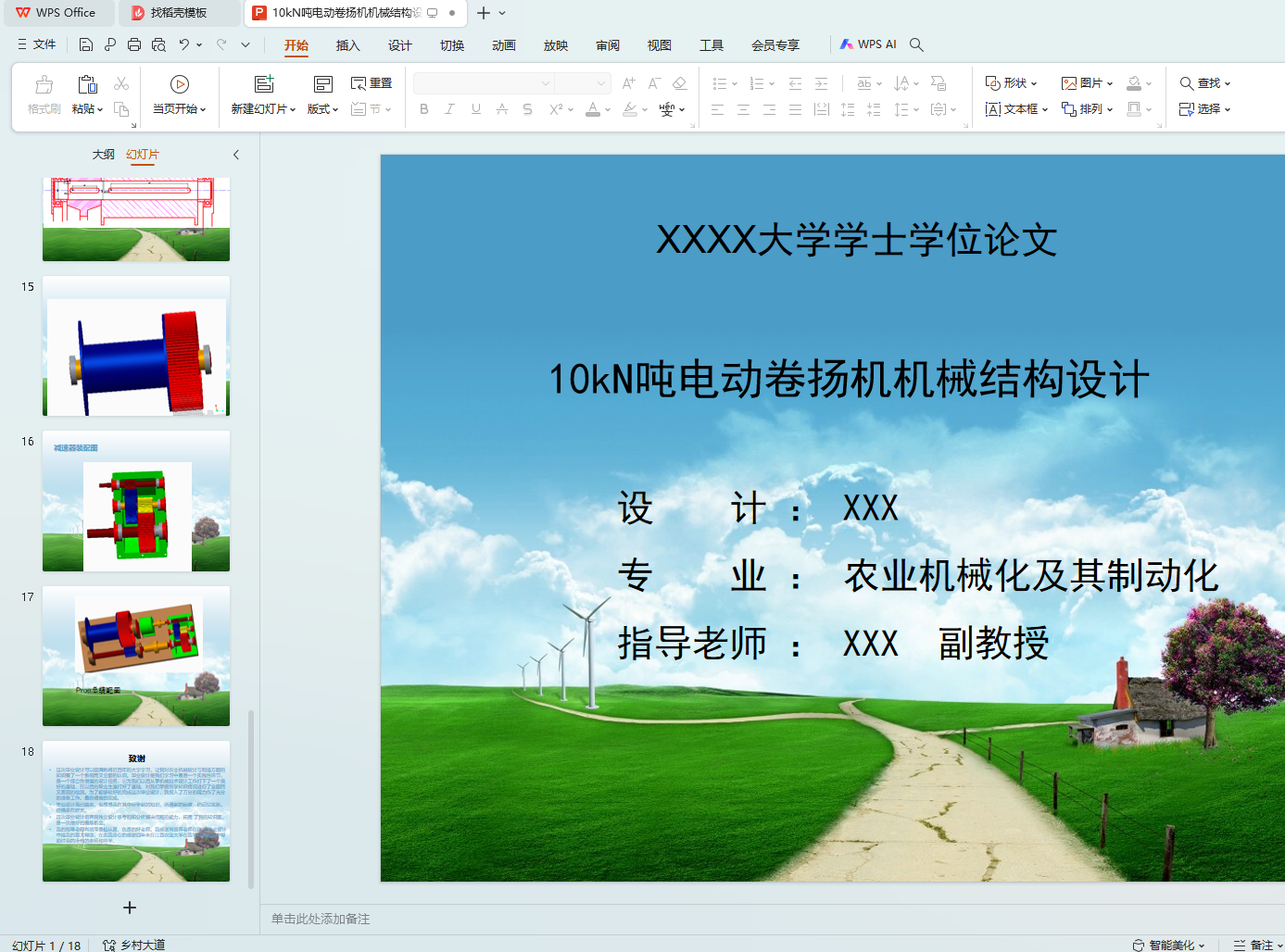Image resolution: width=1285 pixels, height=952 pixels.
Task: Toggle Bold formatting
Action: pos(424,109)
